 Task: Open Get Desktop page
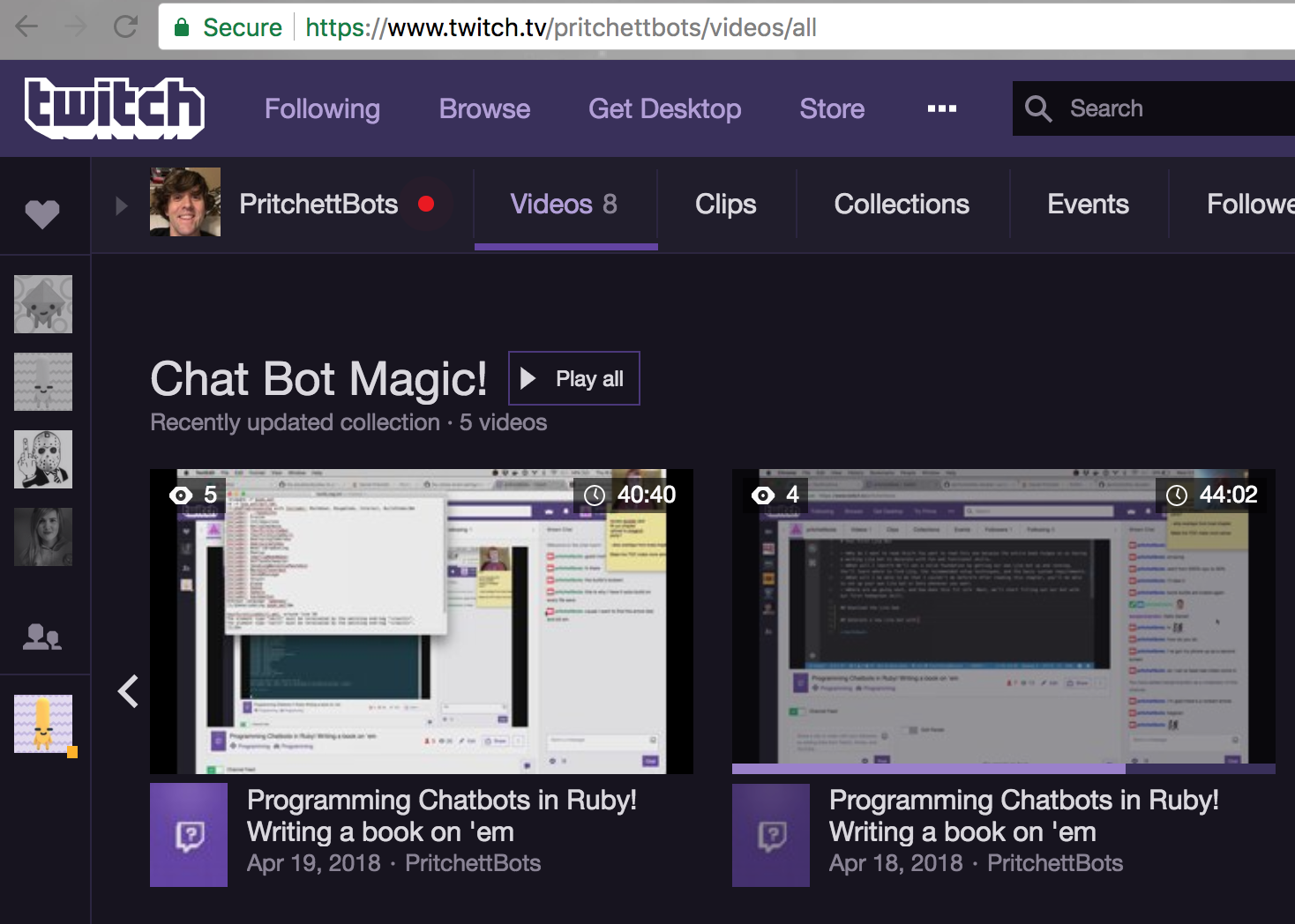[664, 108]
